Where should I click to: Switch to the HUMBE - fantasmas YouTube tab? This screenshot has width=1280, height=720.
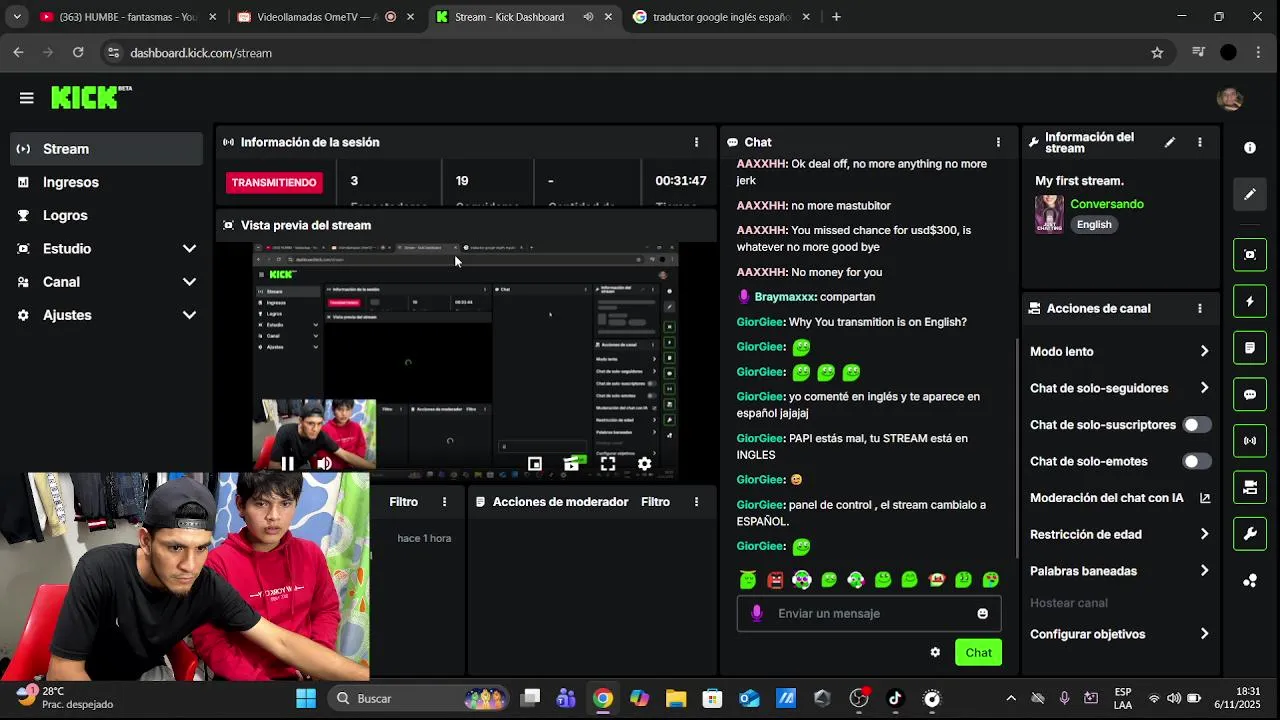[127, 17]
